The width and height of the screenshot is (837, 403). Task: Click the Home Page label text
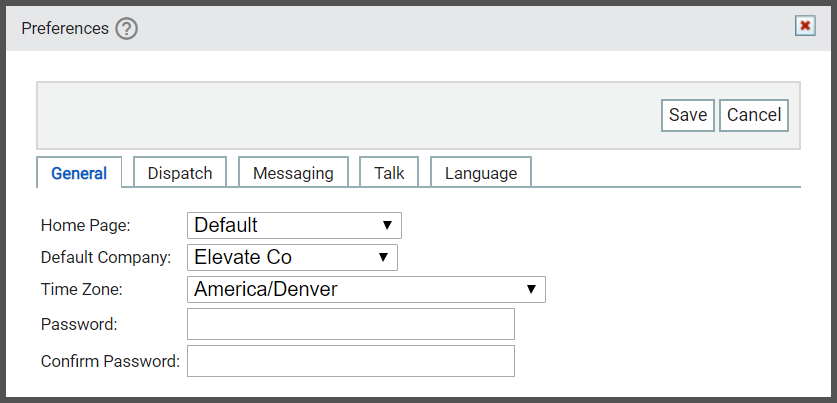85,225
